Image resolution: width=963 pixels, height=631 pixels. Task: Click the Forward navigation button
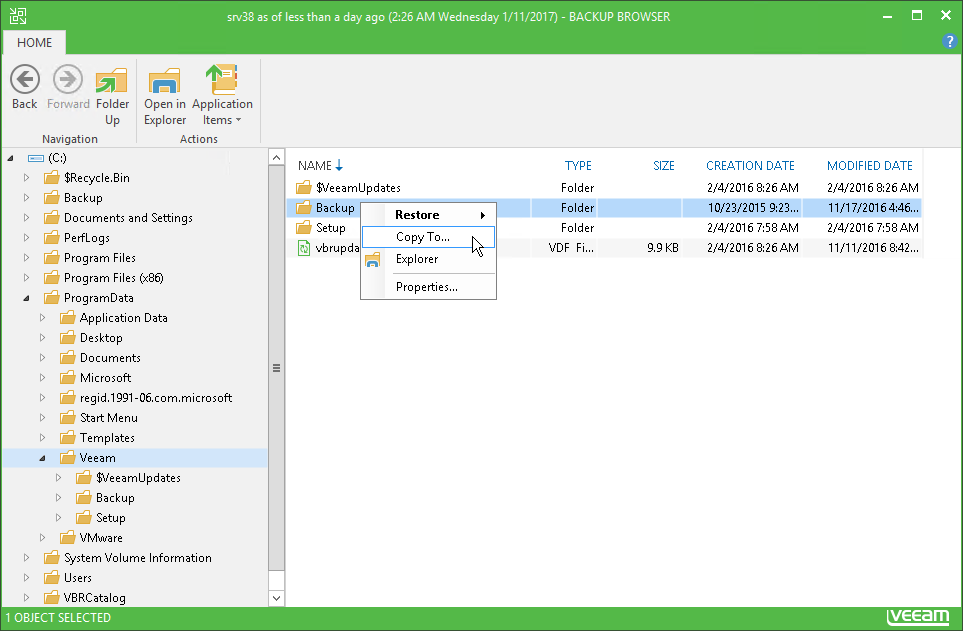68,88
